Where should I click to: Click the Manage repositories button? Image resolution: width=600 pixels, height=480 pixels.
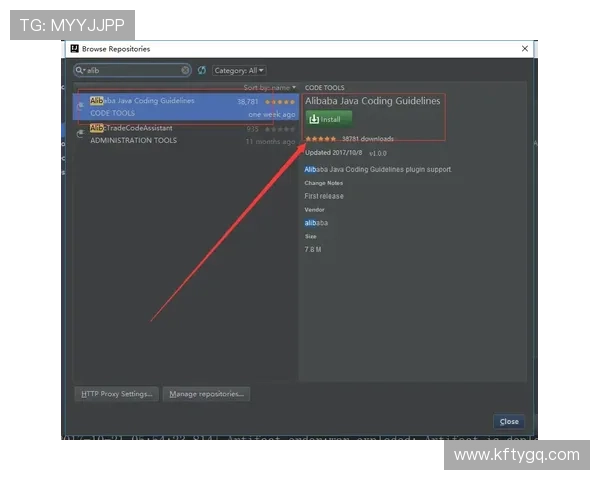[206, 394]
